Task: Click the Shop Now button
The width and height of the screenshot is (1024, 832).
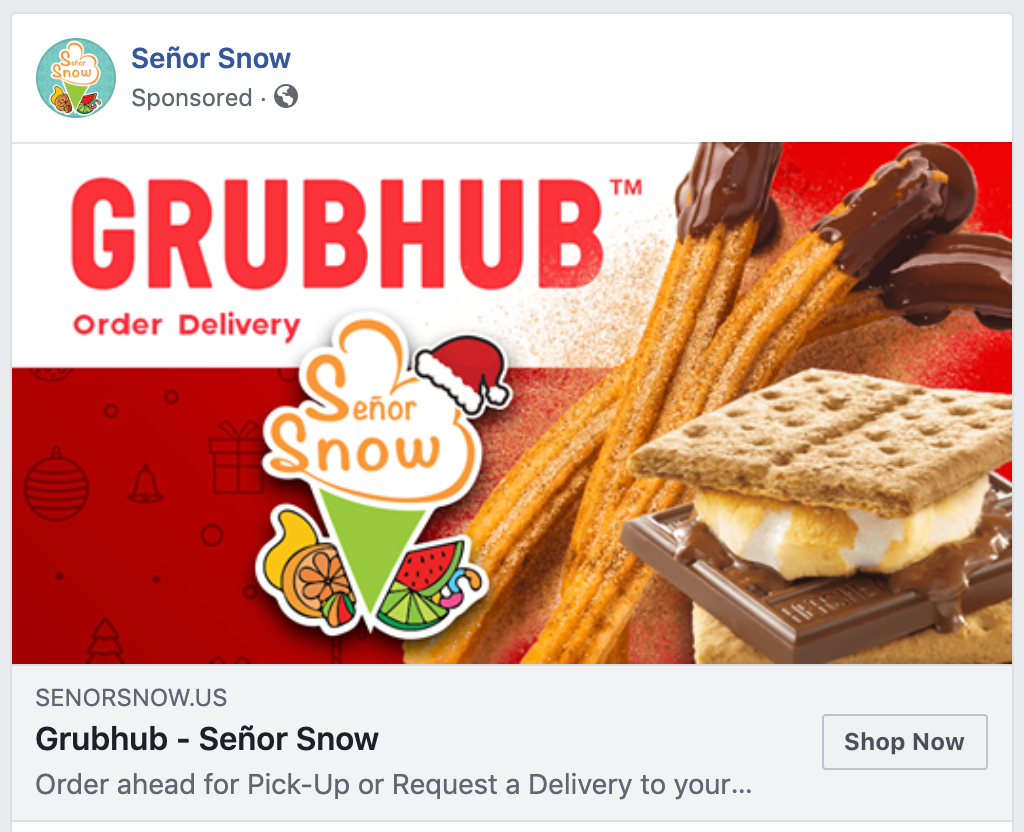Action: [x=904, y=742]
